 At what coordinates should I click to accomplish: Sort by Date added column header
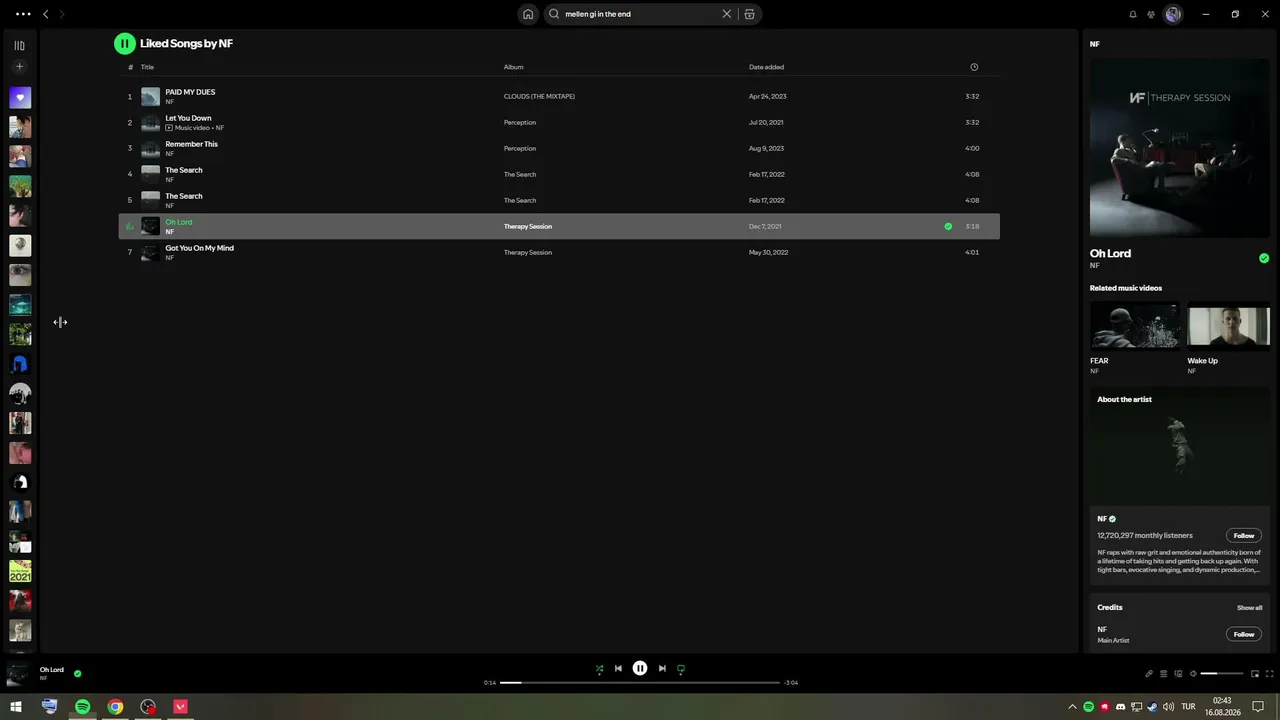click(766, 67)
